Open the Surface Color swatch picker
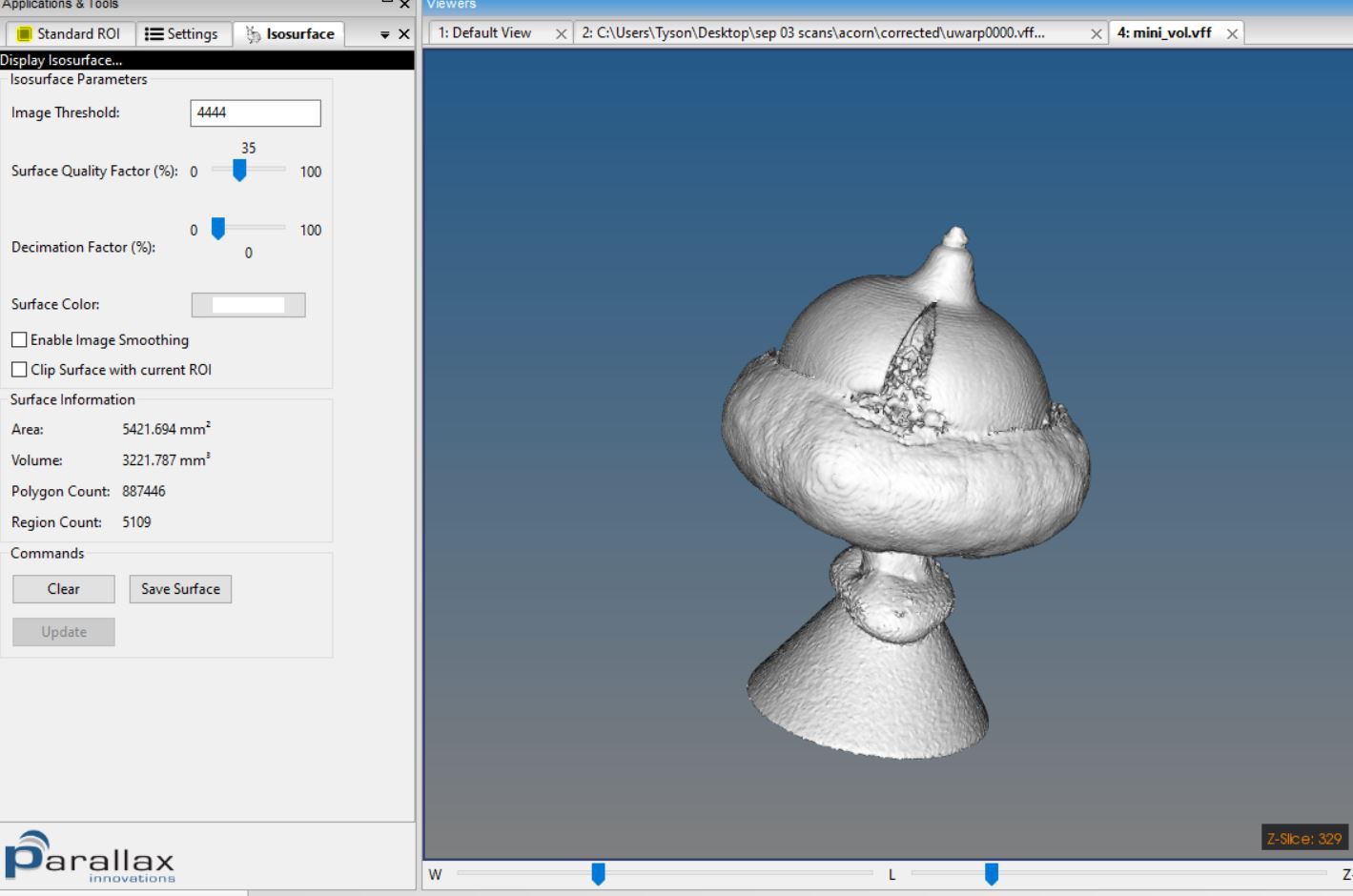 point(248,305)
